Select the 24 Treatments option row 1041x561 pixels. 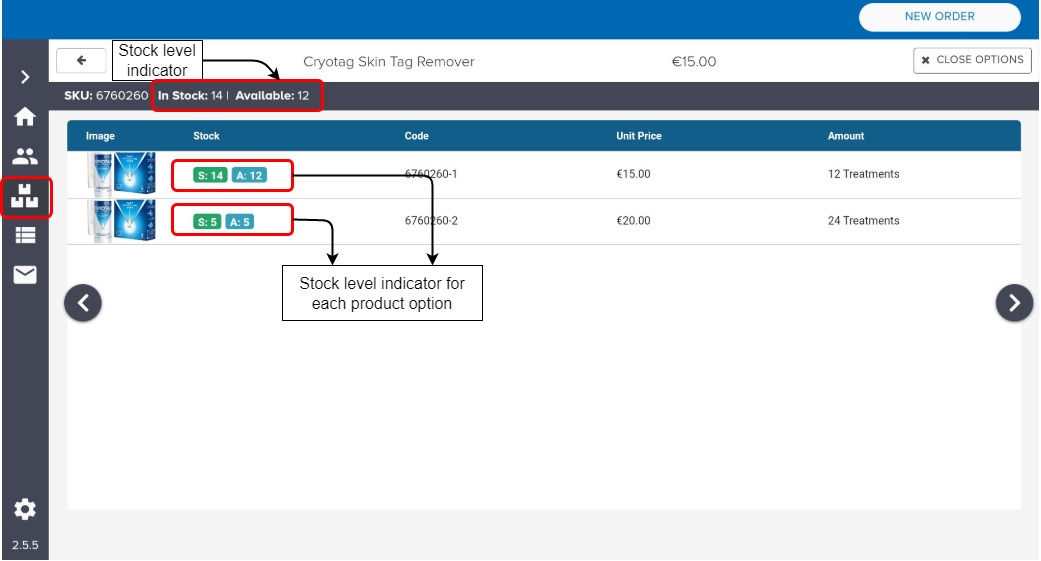[863, 221]
